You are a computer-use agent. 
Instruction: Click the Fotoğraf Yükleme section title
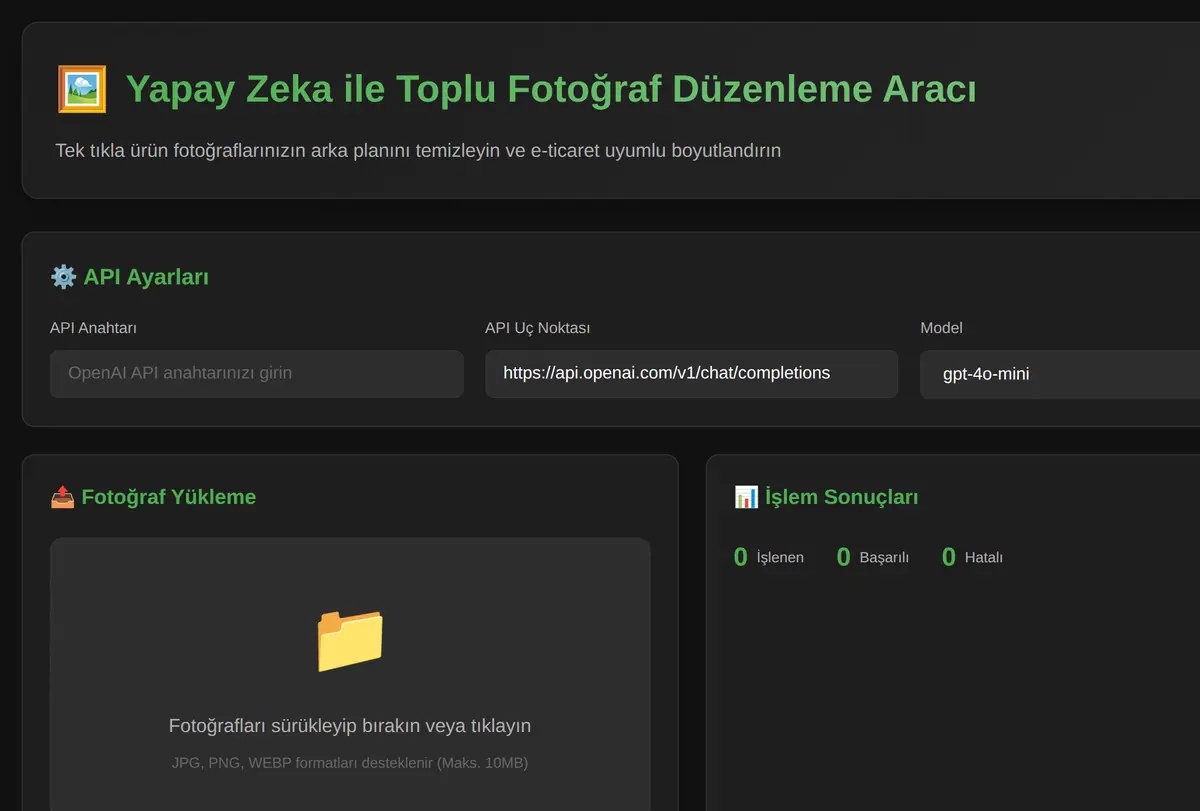tap(169, 497)
